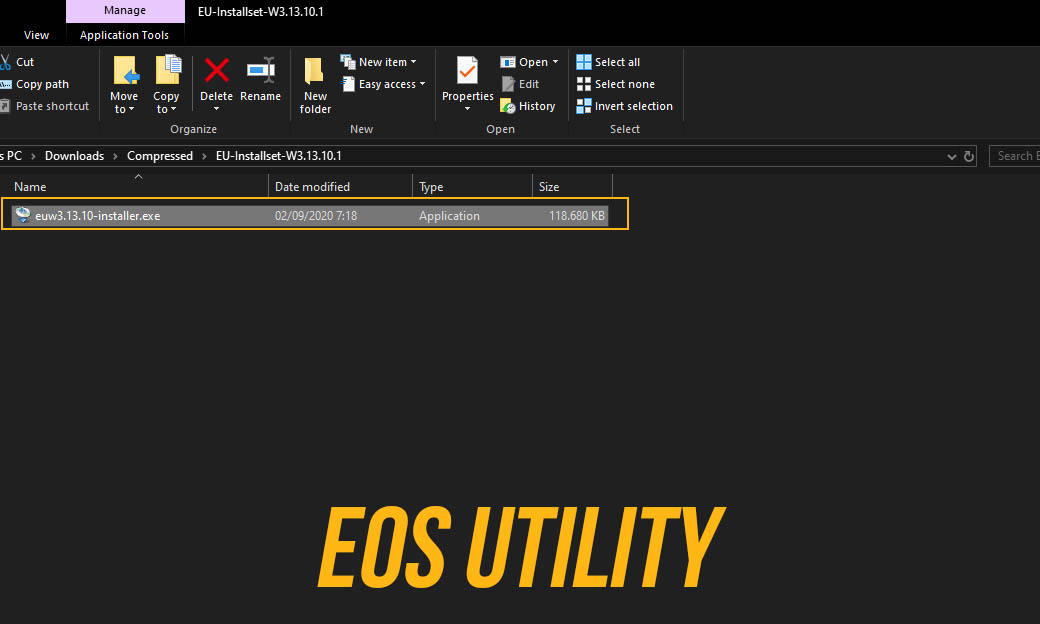
Task: Click the Select all icon
Action: pyautogui.click(x=584, y=62)
